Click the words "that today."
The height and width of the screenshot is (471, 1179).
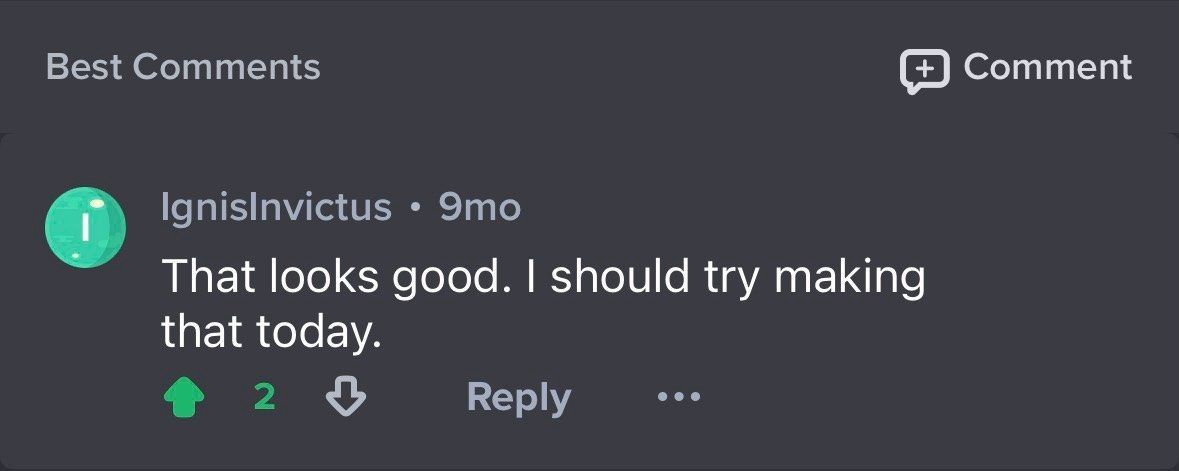271,332
